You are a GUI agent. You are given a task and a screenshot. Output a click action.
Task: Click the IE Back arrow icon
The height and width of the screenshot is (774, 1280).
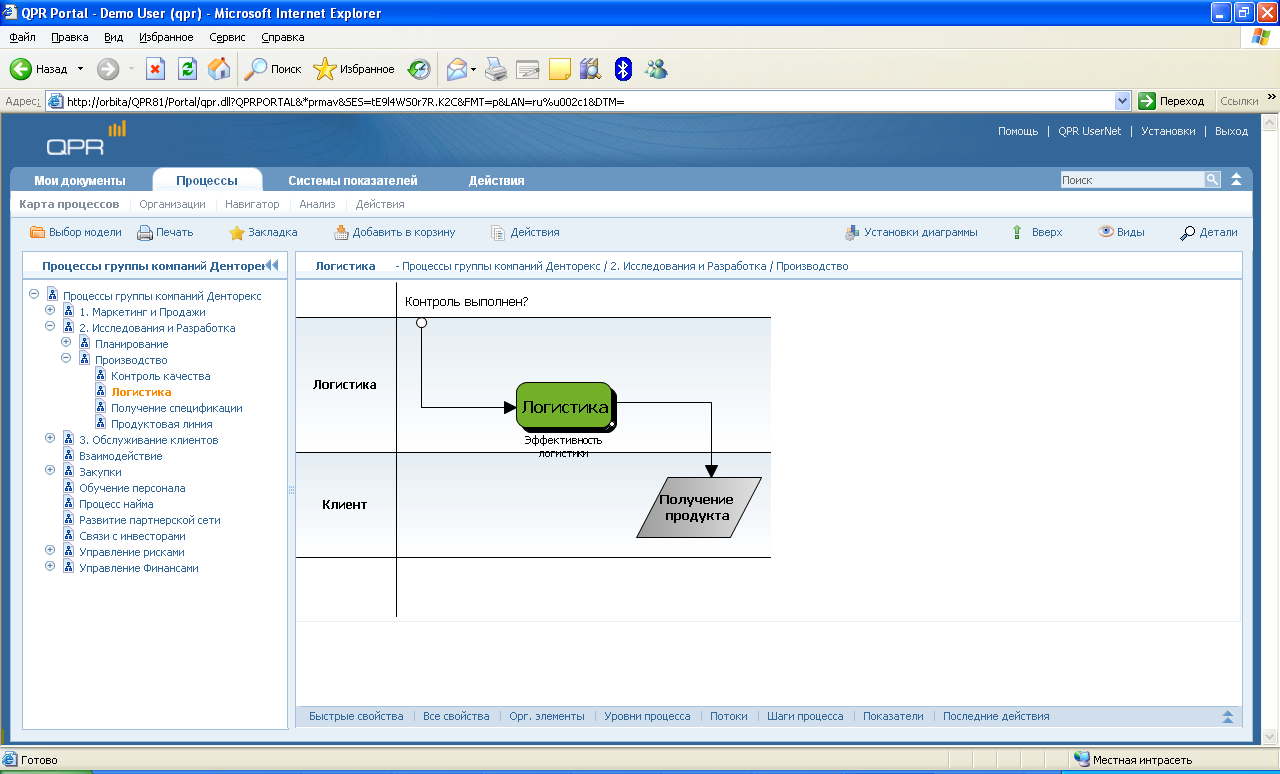pyautogui.click(x=21, y=69)
